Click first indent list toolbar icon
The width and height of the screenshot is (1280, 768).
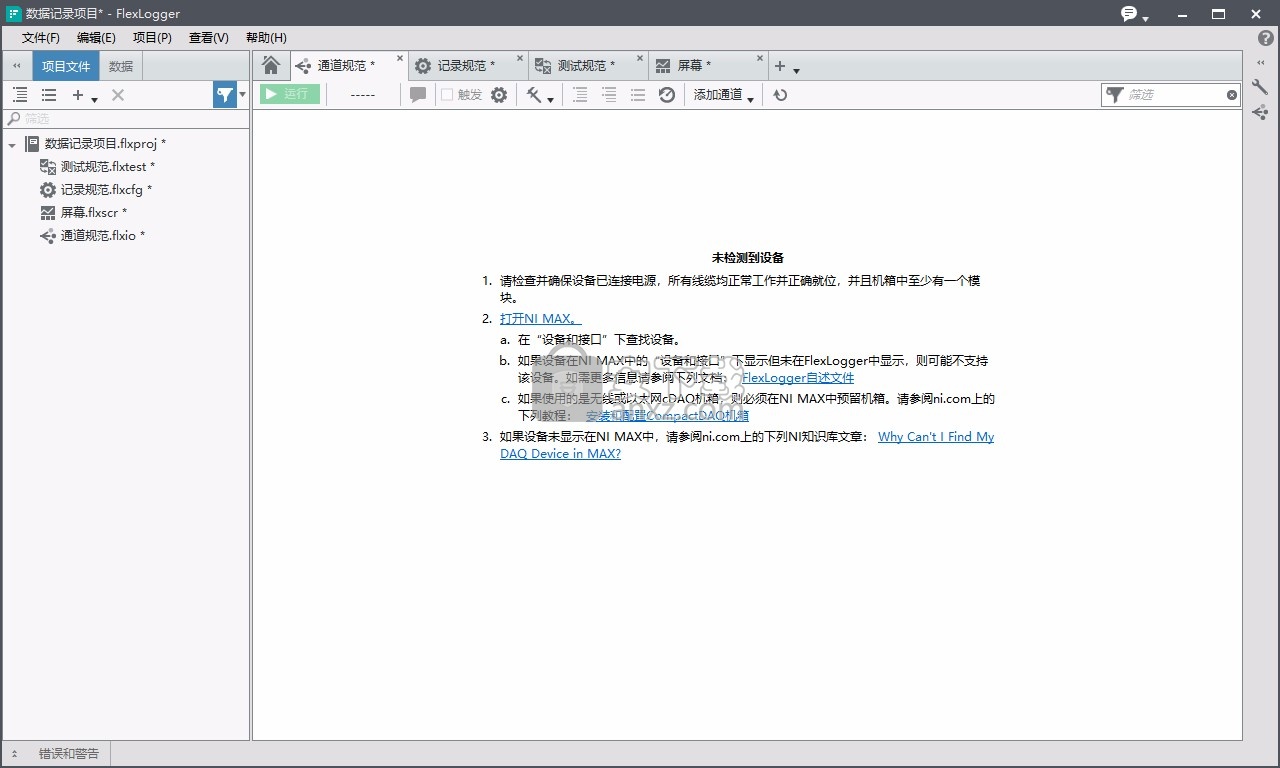click(580, 95)
